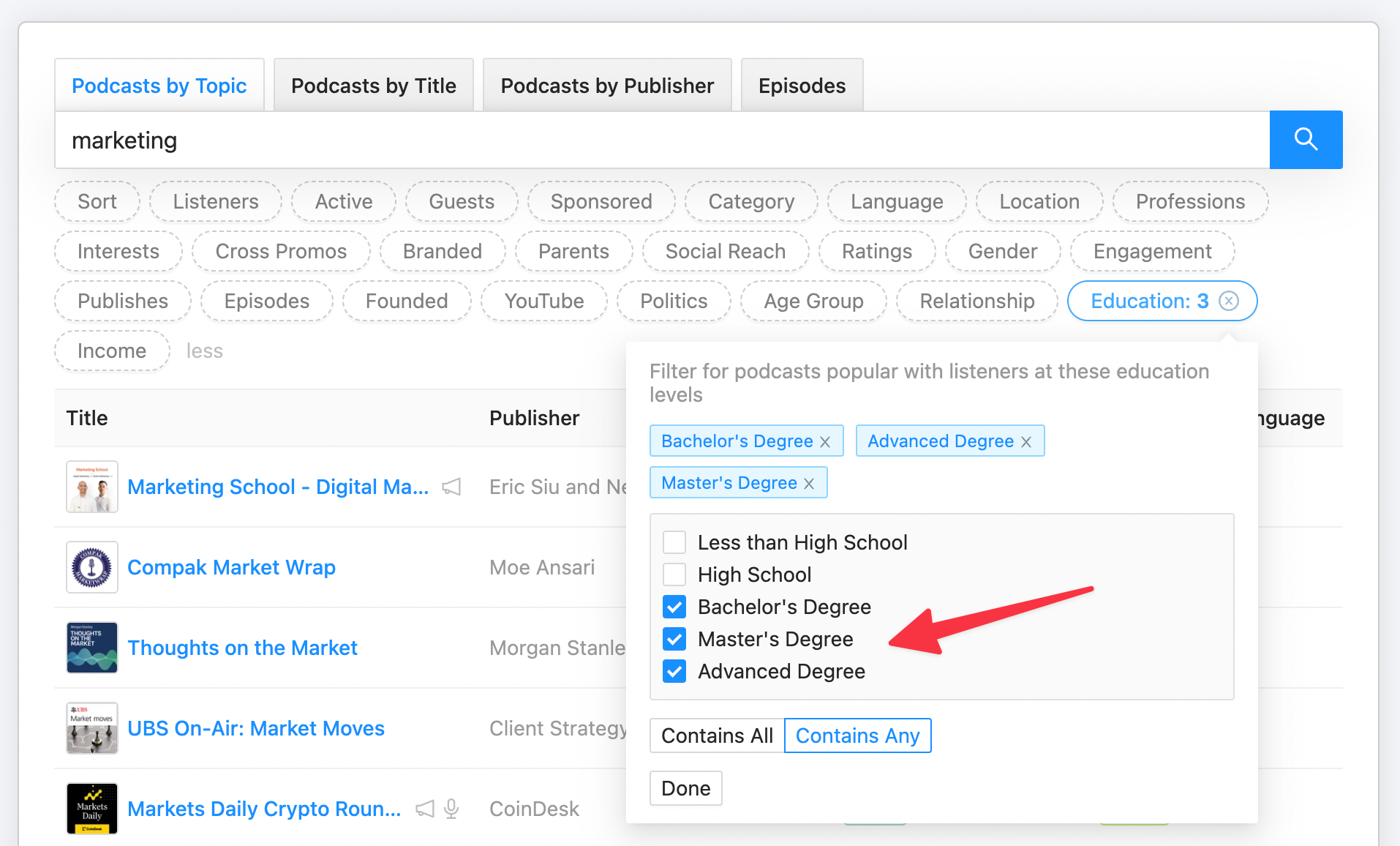
Task: Open the Compak Market Wrap link
Action: 231,567
